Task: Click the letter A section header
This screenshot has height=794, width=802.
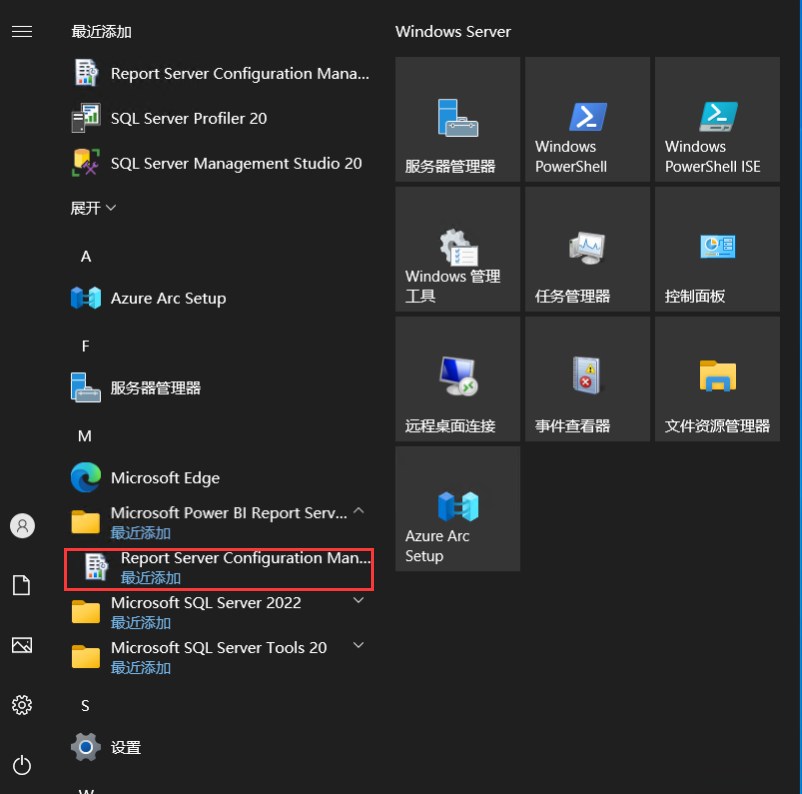Action: (x=86, y=256)
